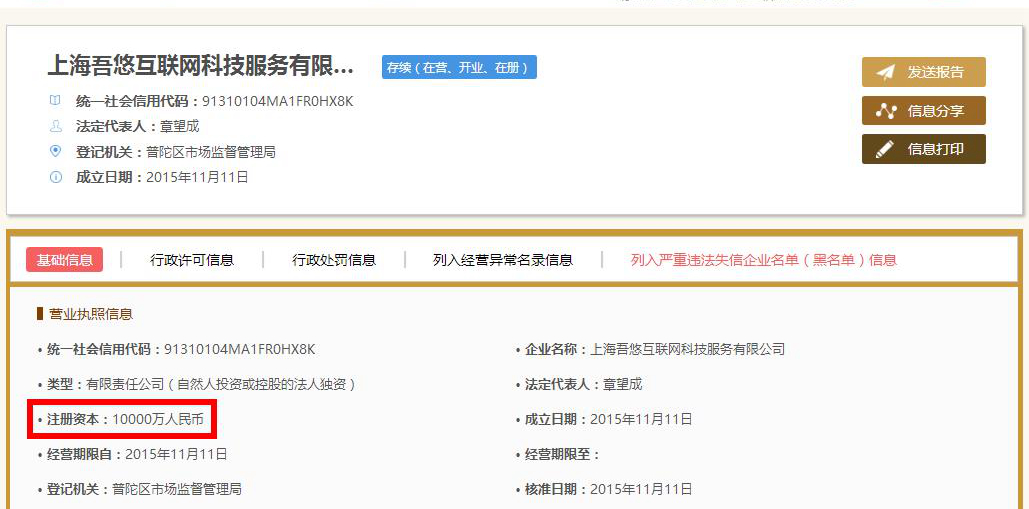Click the 核准日期 date value

pos(641,489)
